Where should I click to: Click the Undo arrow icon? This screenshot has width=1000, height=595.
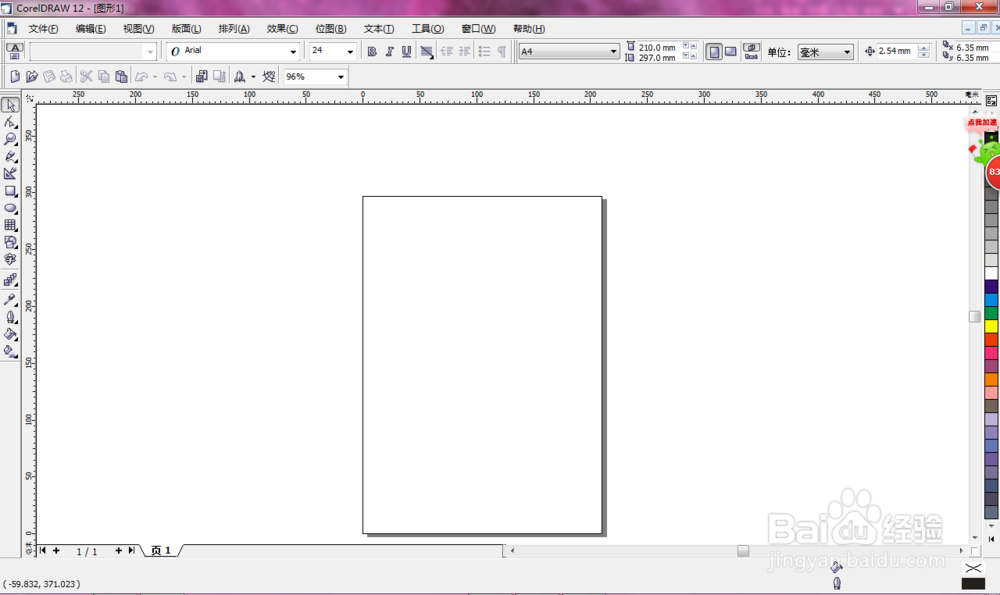coord(142,77)
